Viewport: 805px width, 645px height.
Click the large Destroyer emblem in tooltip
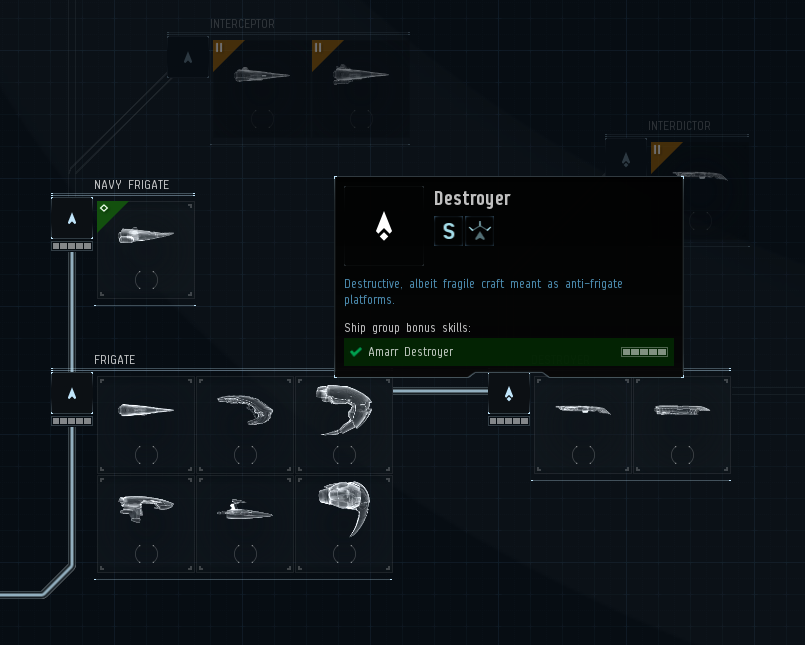pos(384,226)
